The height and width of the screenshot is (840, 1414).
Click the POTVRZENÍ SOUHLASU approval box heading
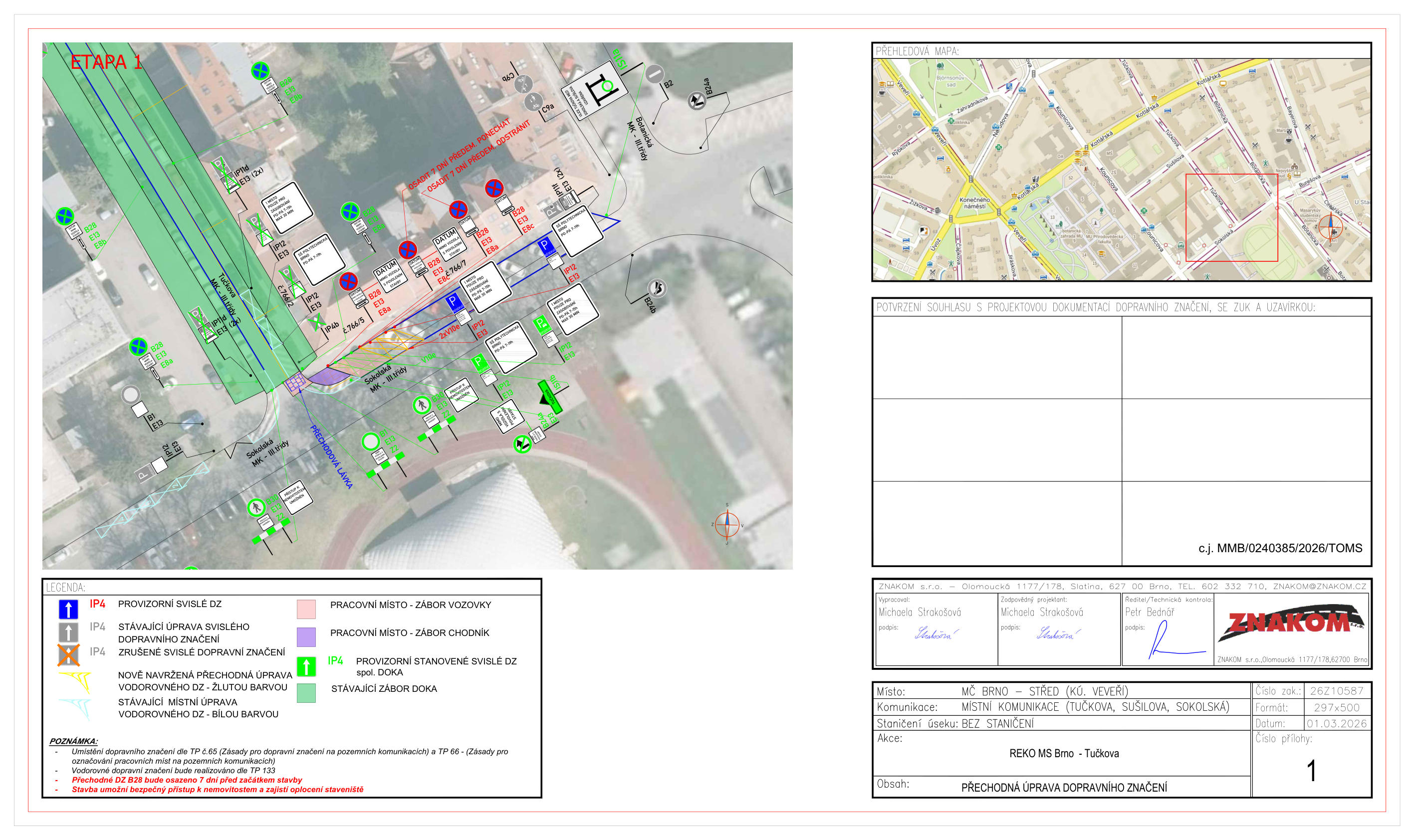coord(1096,307)
